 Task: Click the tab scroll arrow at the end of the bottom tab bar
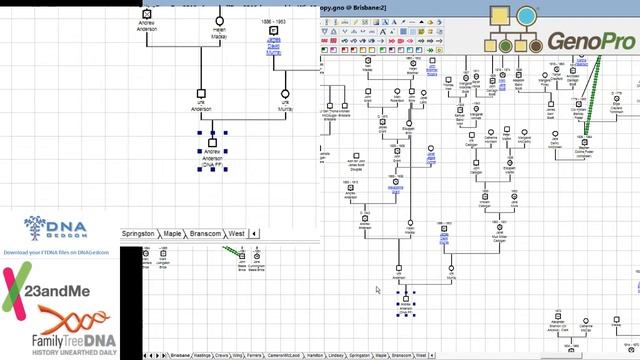pos(431,356)
